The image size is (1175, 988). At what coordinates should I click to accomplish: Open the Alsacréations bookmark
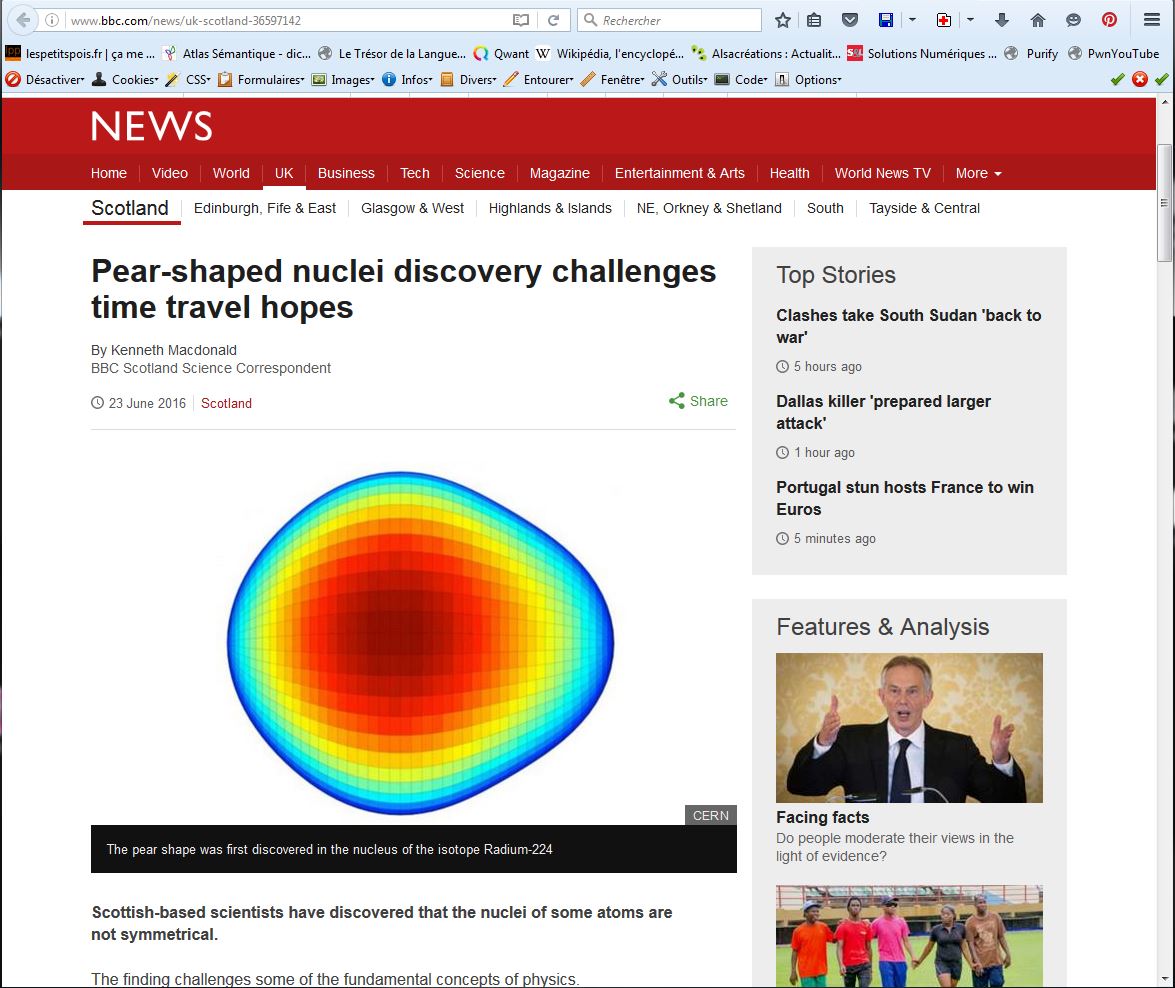(766, 53)
